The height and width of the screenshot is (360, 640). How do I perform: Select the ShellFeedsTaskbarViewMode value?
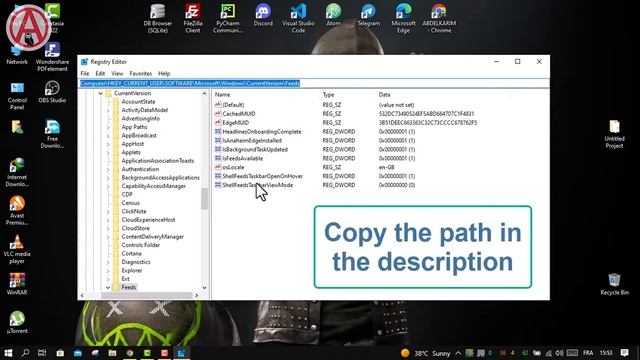click(x=258, y=185)
